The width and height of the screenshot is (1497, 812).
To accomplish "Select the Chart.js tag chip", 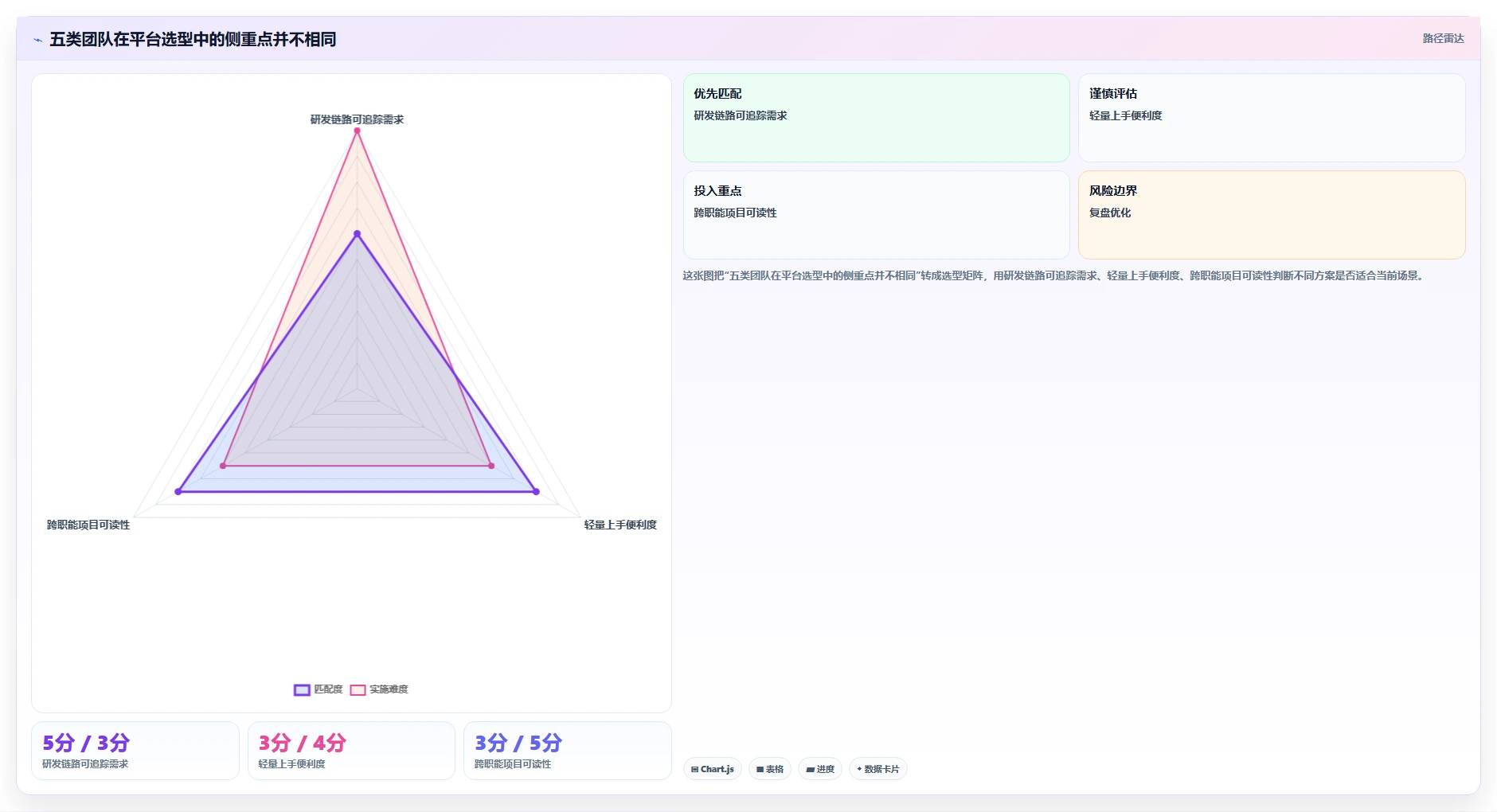I will (x=713, y=769).
